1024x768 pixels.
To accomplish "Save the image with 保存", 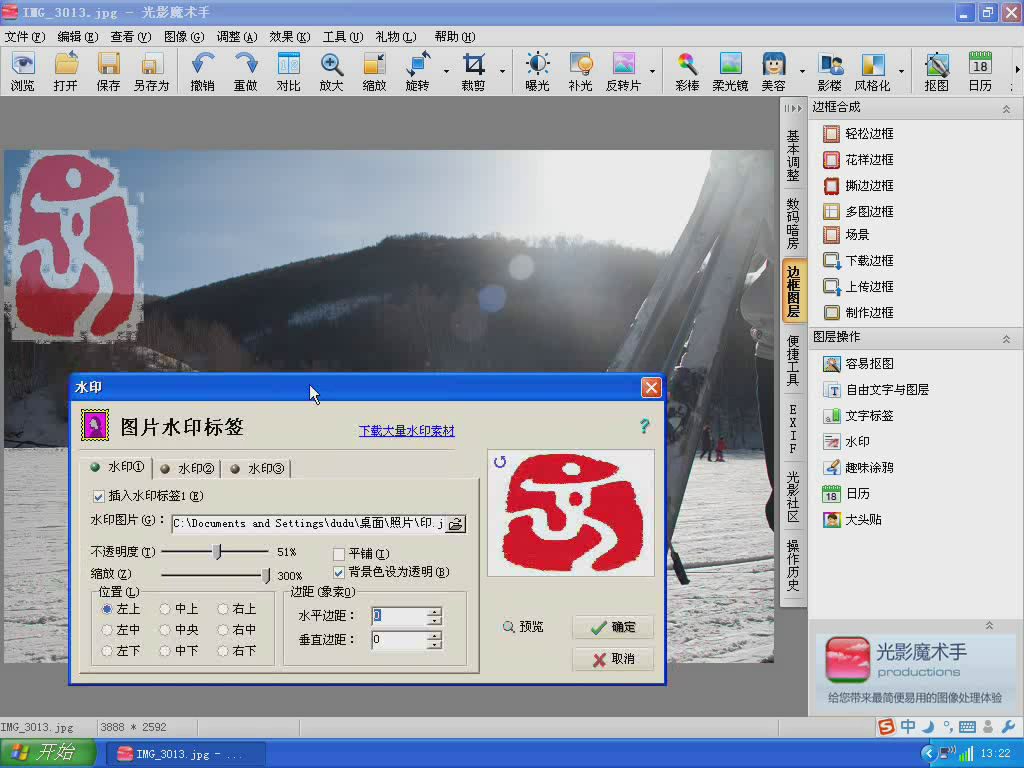I will [108, 71].
